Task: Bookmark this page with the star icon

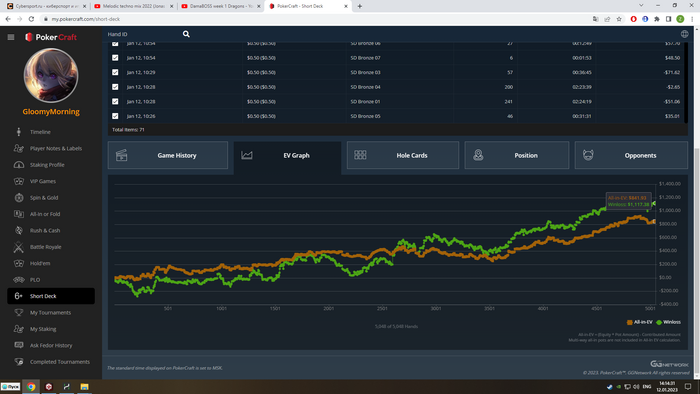Action: [x=619, y=19]
